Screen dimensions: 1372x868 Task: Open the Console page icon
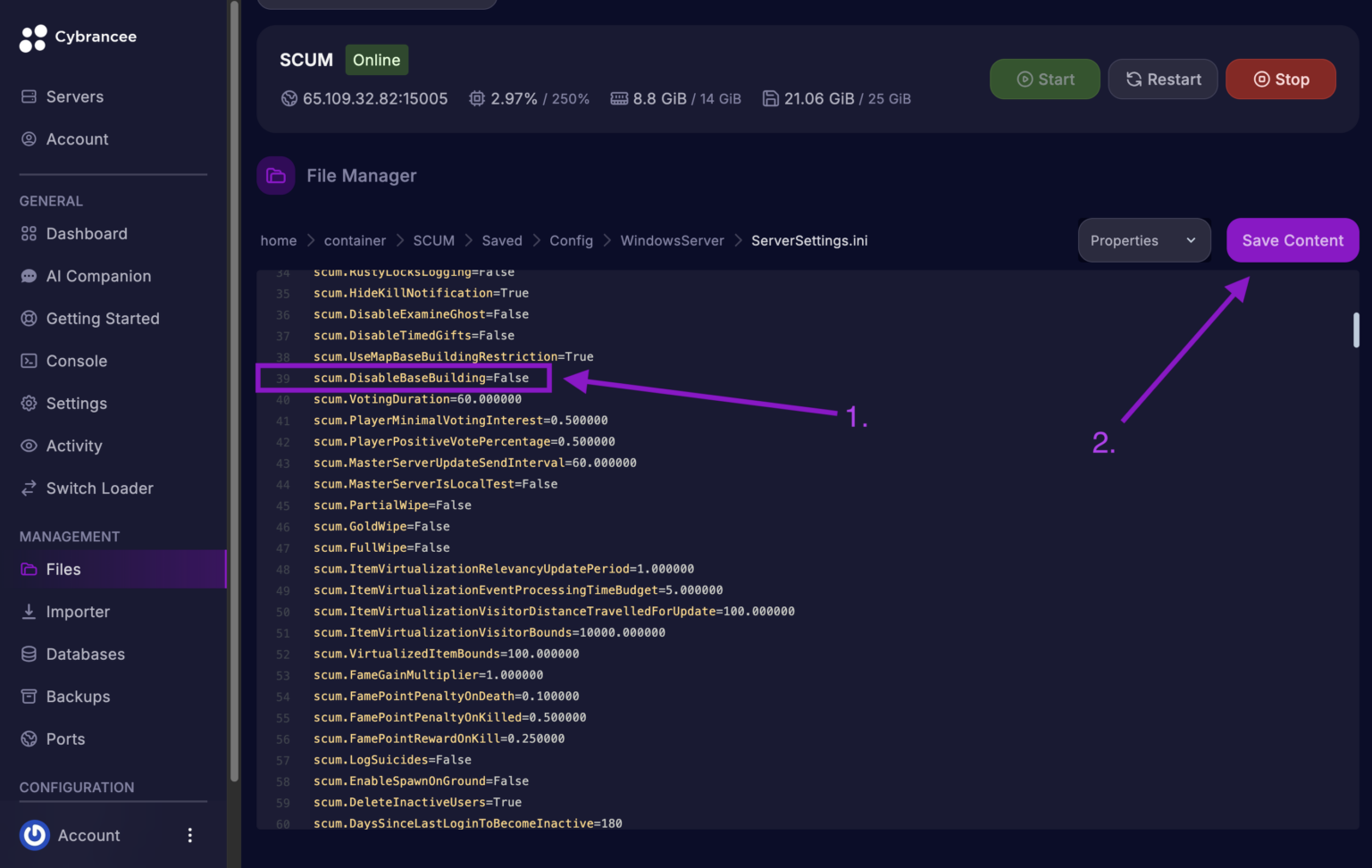pos(29,361)
